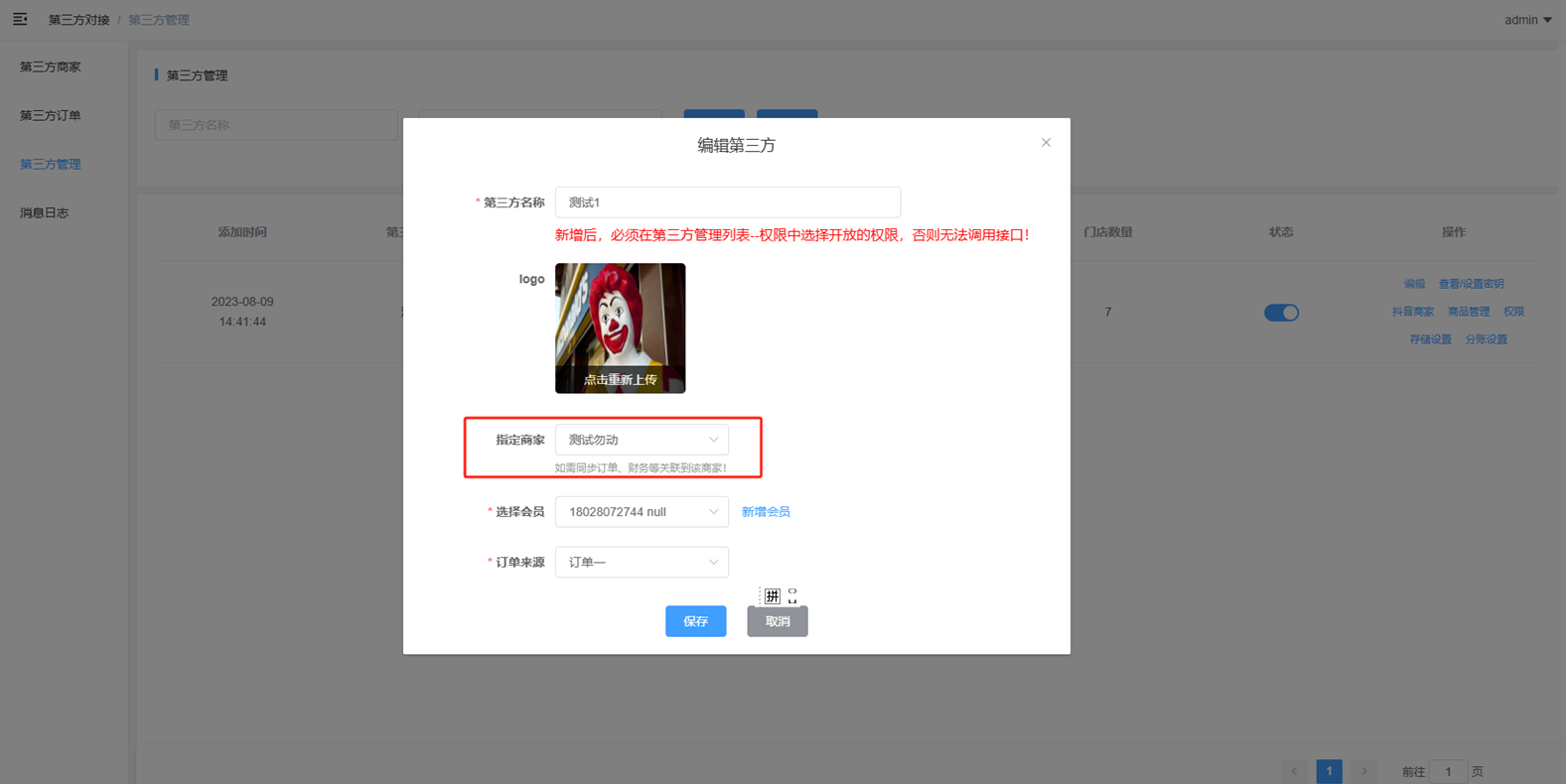Click the 新增会员 link
The height and width of the screenshot is (784, 1566).
766,512
